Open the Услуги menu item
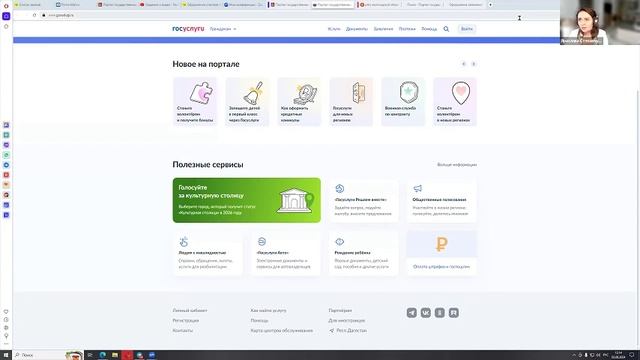Image resolution: width=640 pixels, height=360 pixels. [x=334, y=29]
